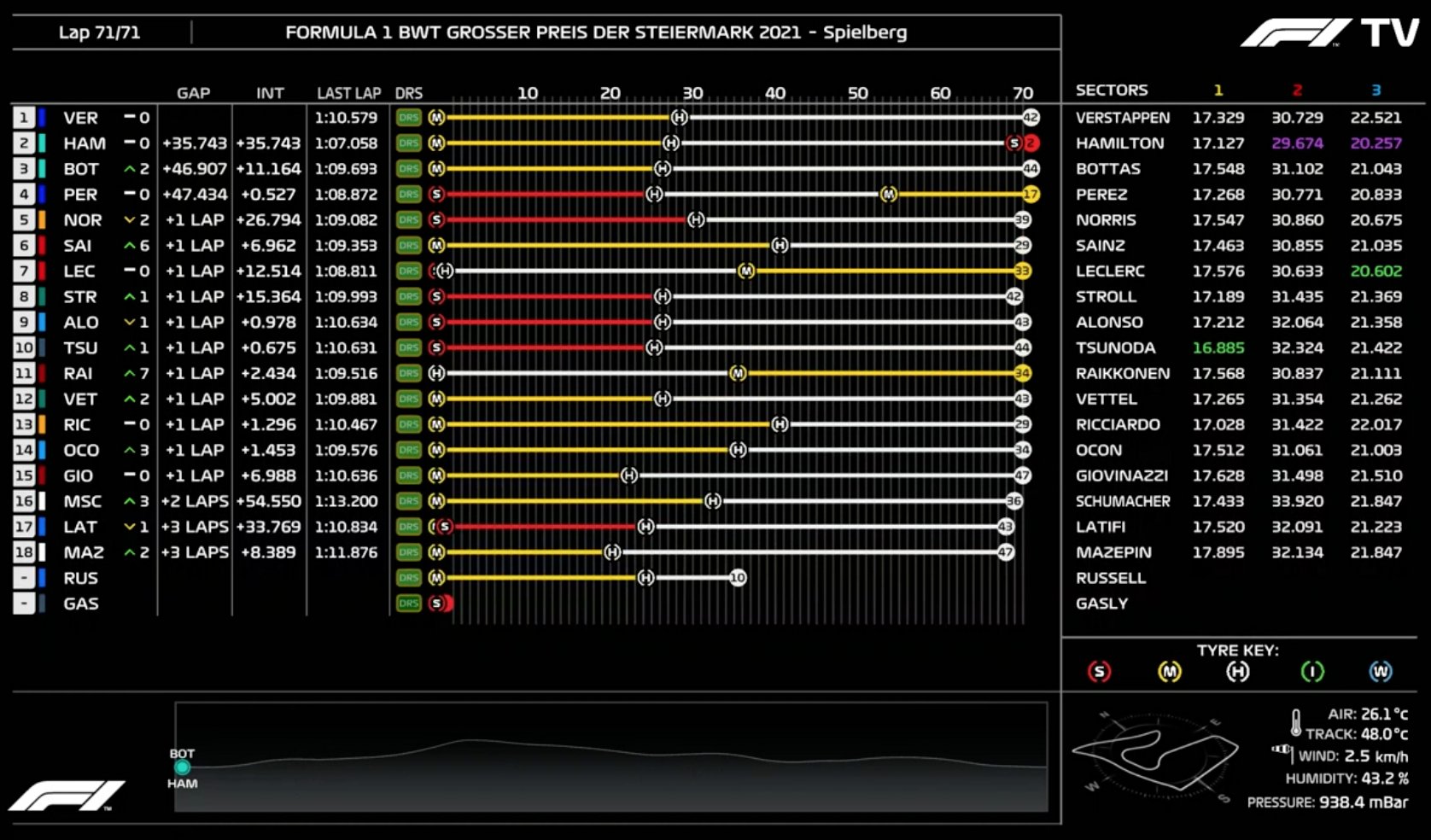Click the position 1 badge for VER
Viewport: 1431px width, 840px height.
click(24, 118)
